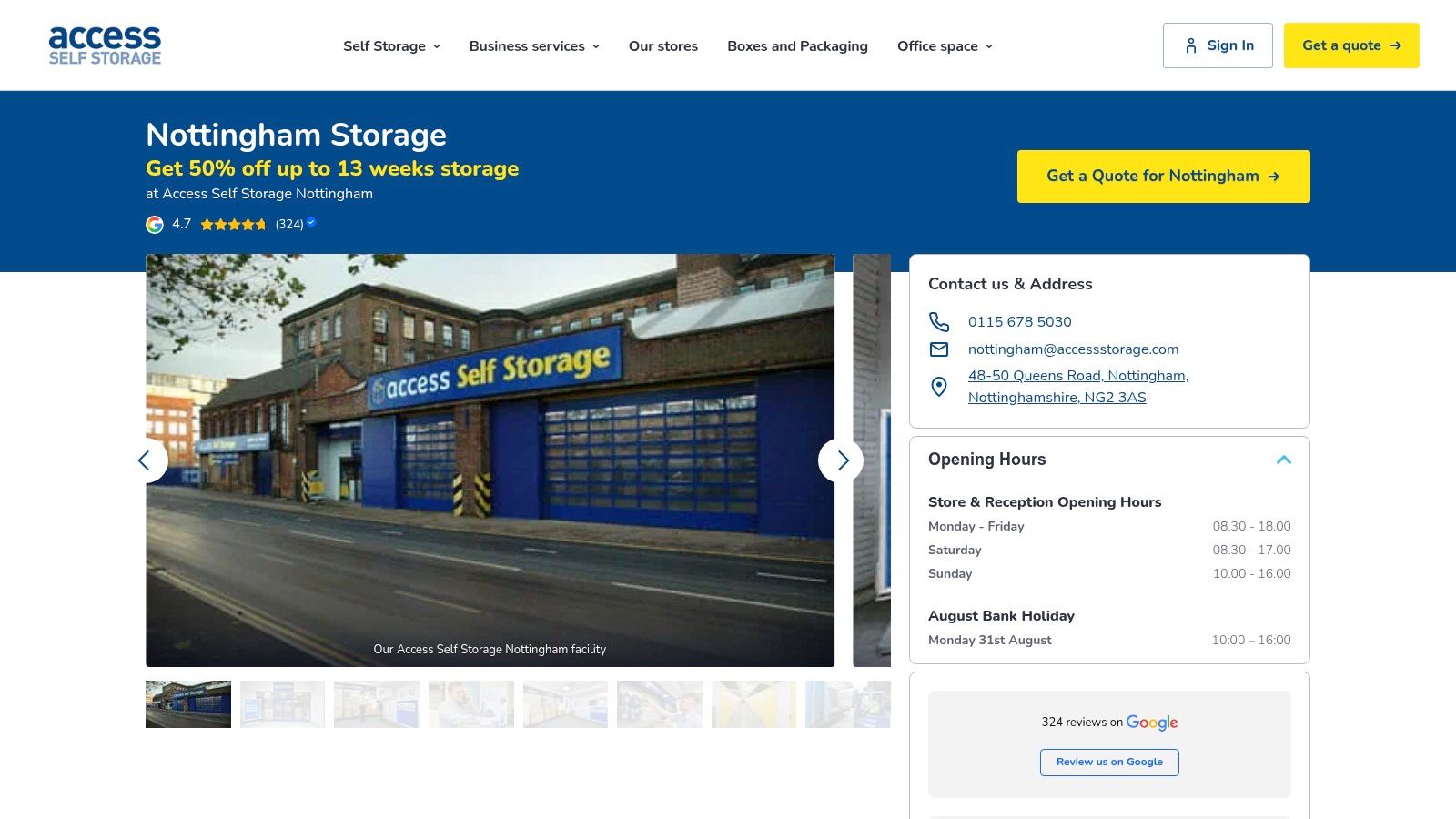Click Review us on Google button

(x=1109, y=763)
